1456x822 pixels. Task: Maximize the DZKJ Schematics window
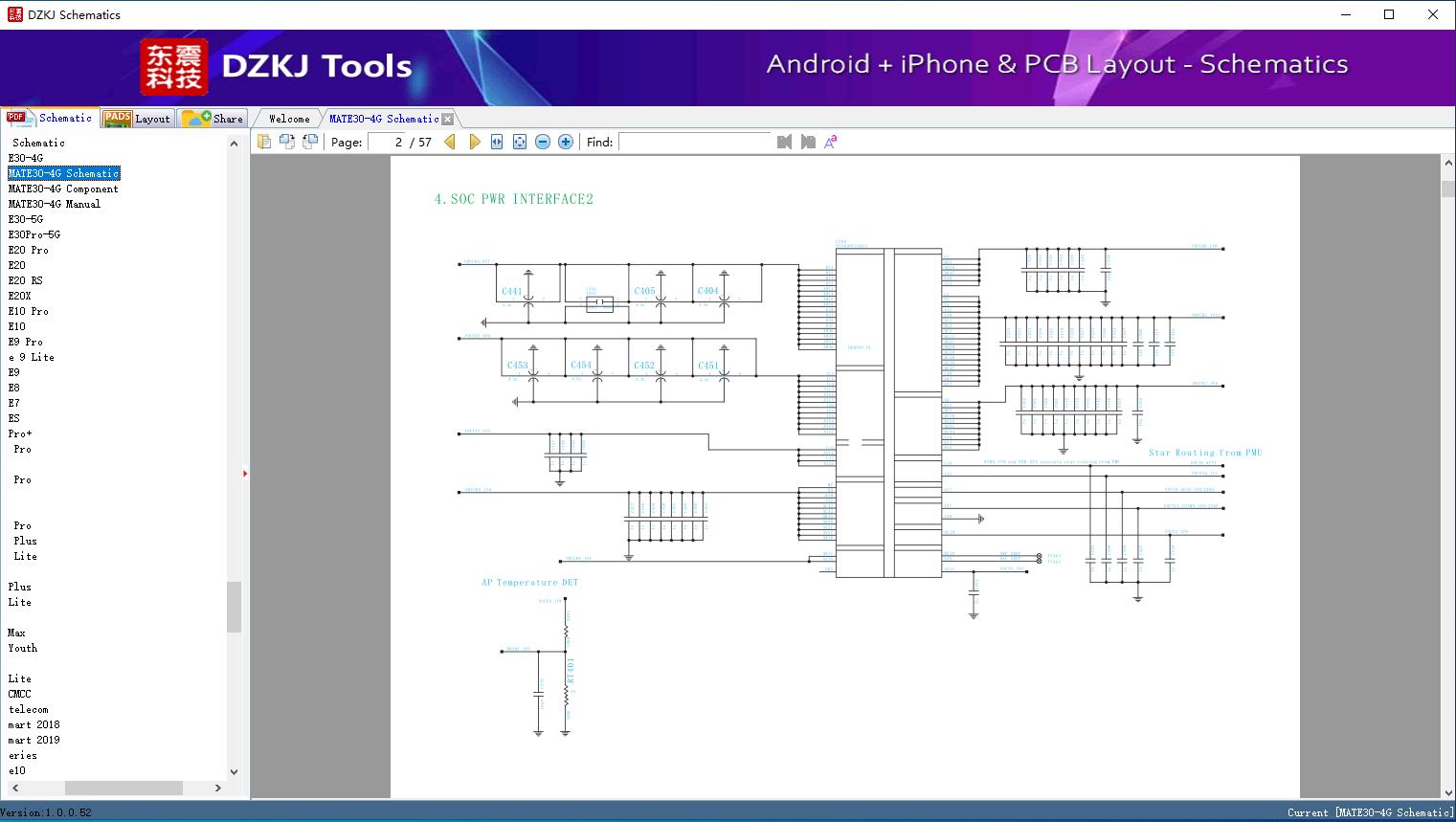tap(1389, 14)
